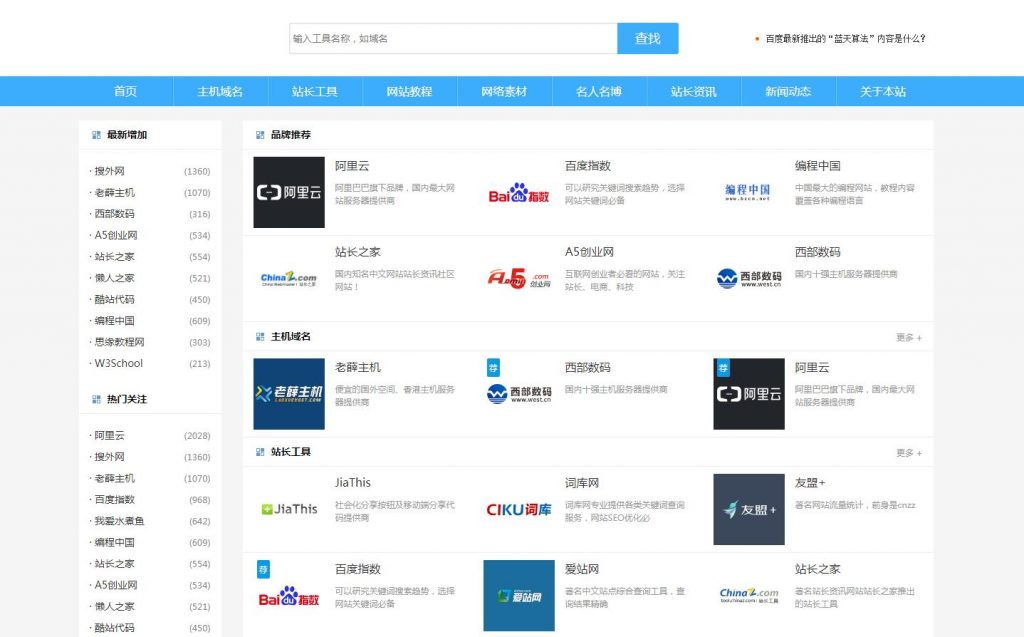Image resolution: width=1024 pixels, height=637 pixels.
Task: Open 阿里云 in 热门关注 list
Action: tap(109, 435)
